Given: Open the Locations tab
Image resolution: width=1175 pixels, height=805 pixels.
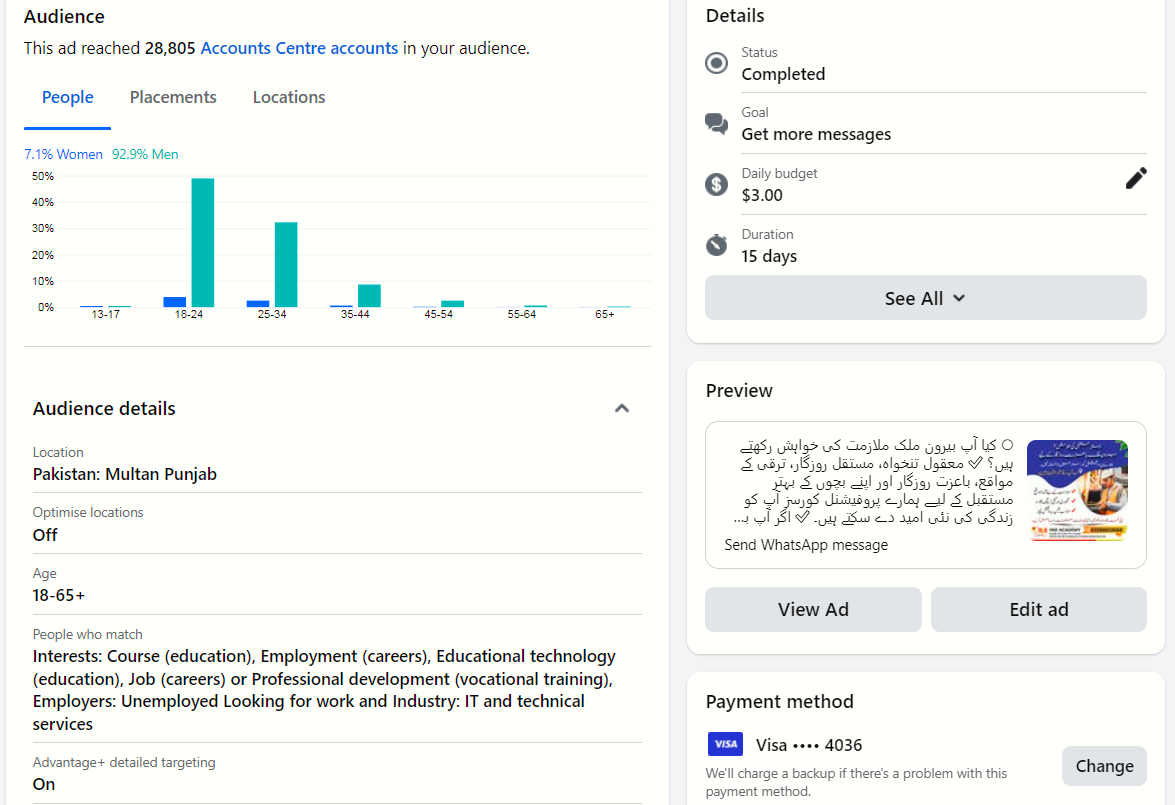Looking at the screenshot, I should 289,97.
